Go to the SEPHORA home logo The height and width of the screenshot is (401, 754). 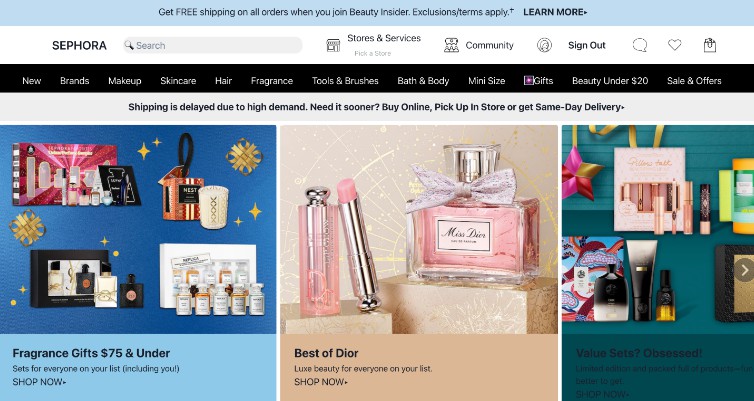pyautogui.click(x=79, y=45)
